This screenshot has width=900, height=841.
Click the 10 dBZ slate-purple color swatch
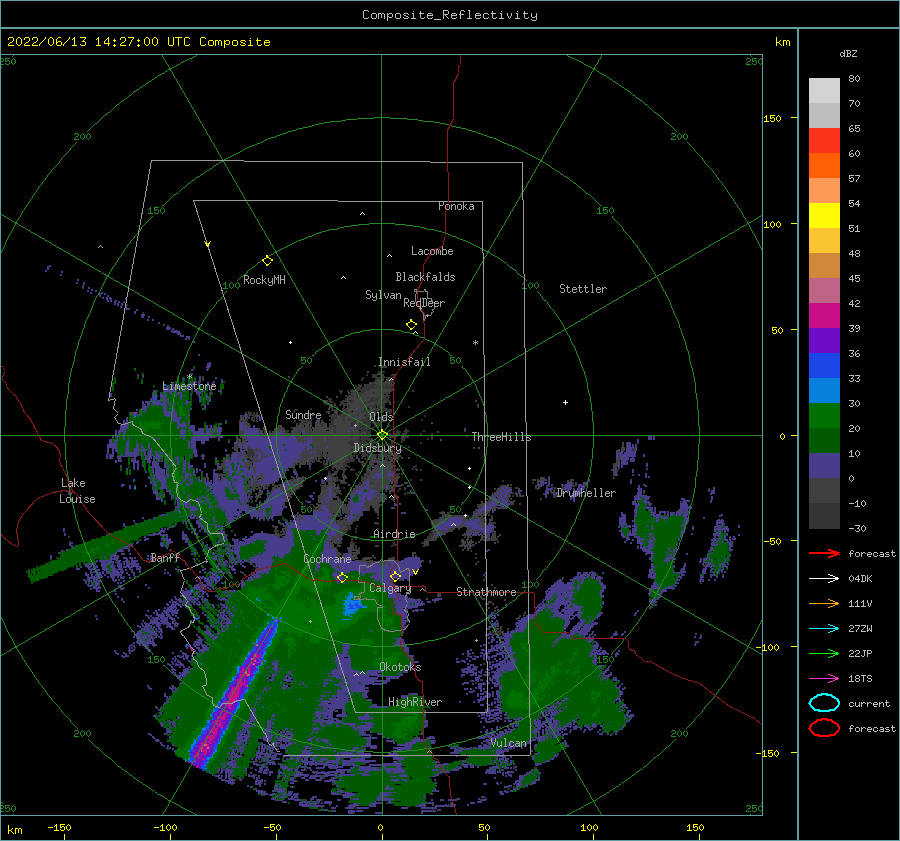point(824,466)
